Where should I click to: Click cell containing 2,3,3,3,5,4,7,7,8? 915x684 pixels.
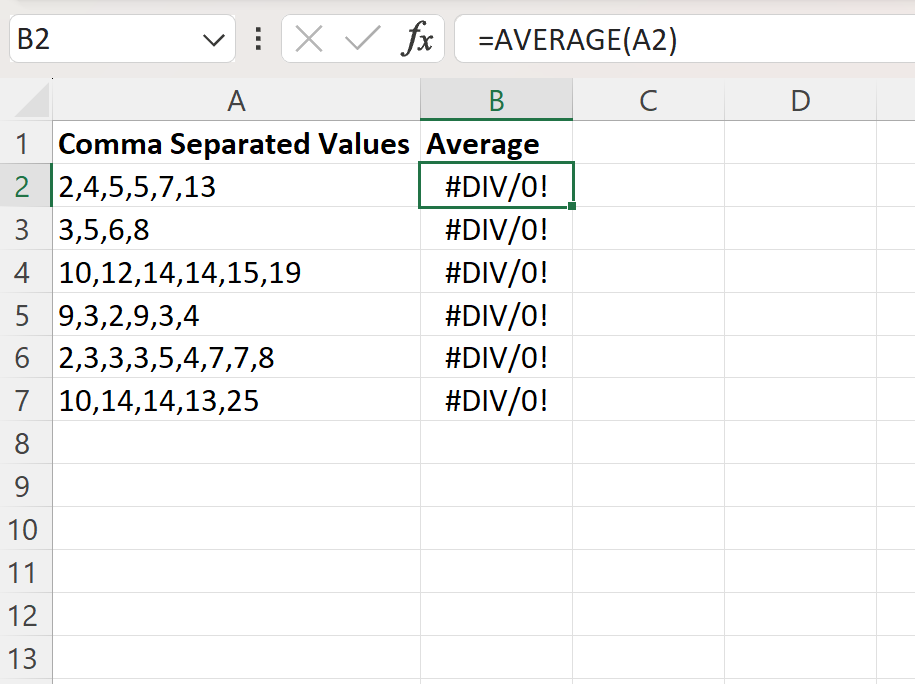(236, 358)
